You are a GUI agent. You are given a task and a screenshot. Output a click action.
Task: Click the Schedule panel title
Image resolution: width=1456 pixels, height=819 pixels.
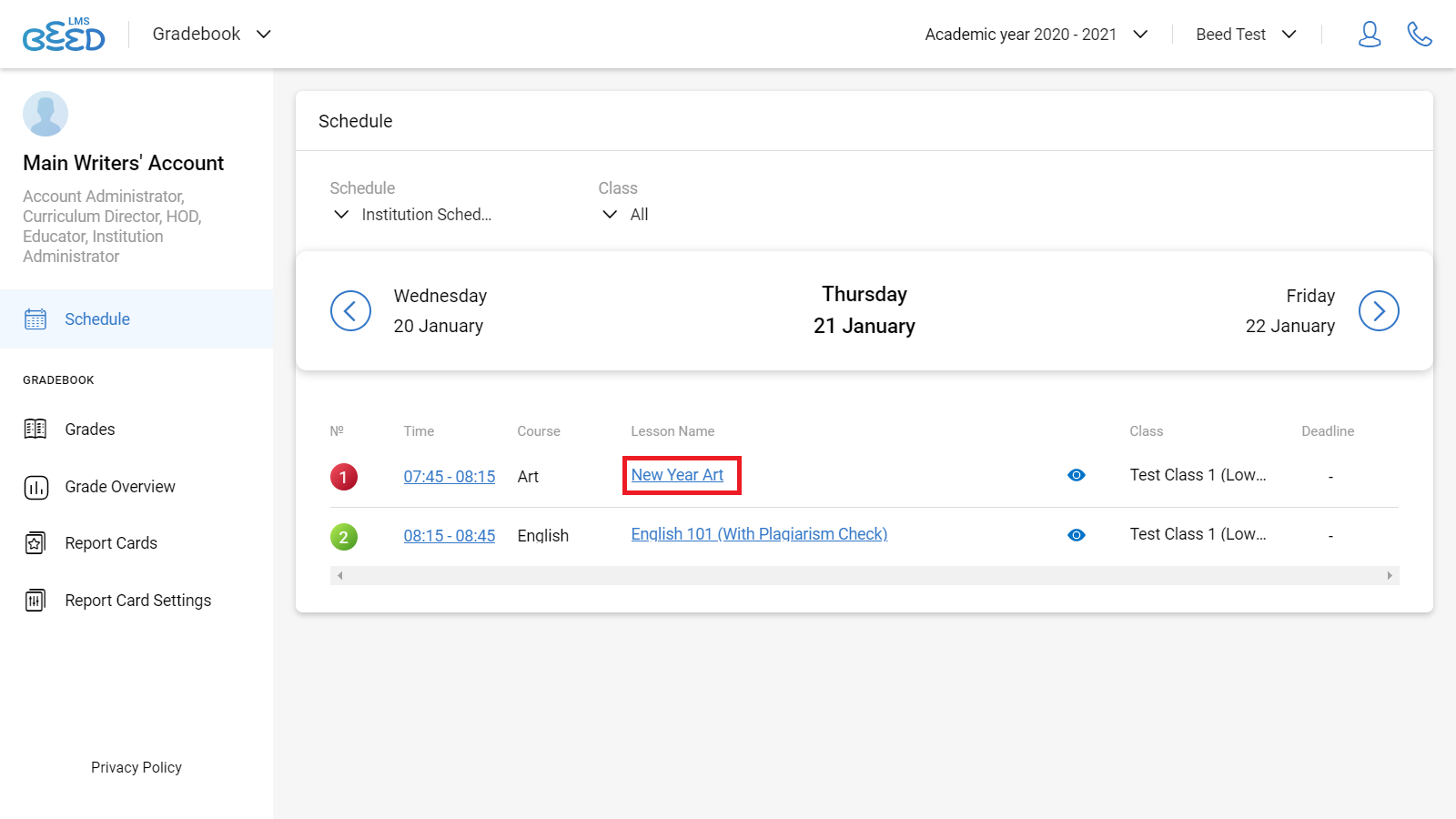pos(356,121)
